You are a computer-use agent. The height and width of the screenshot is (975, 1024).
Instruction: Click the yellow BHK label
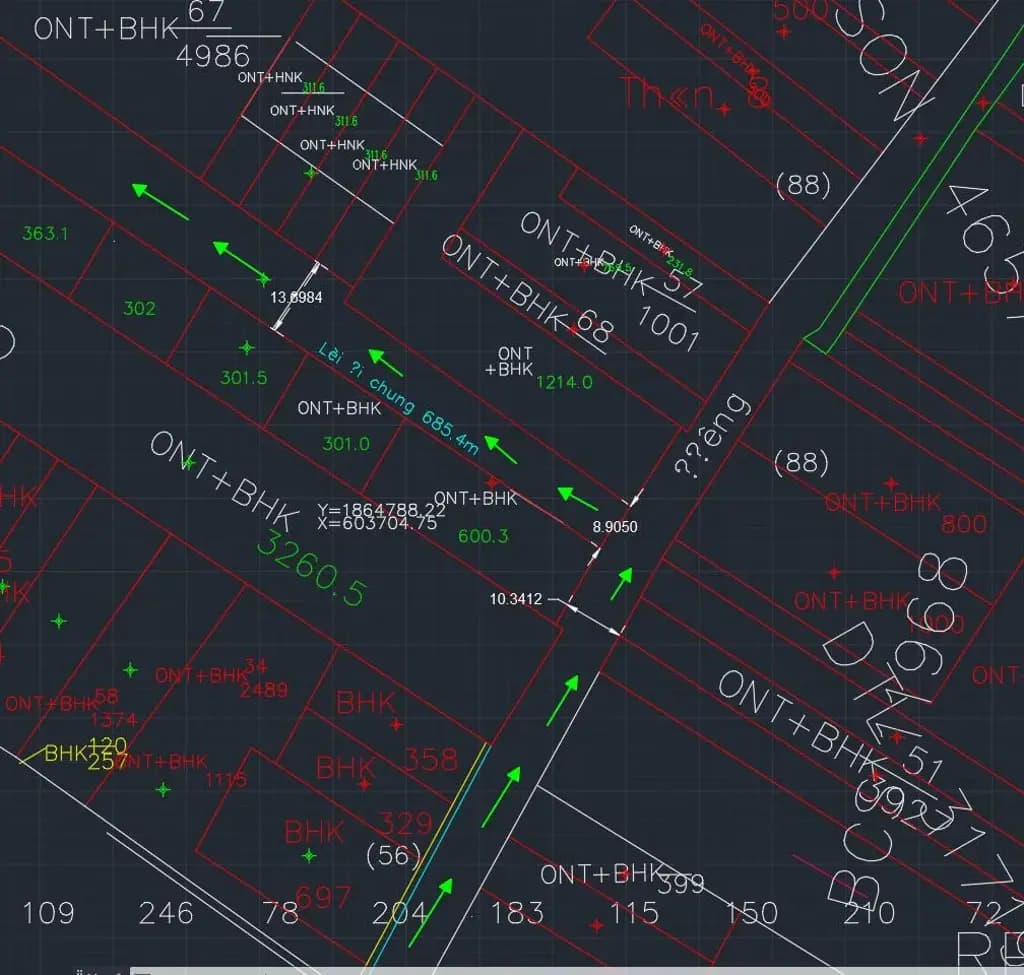(65, 754)
